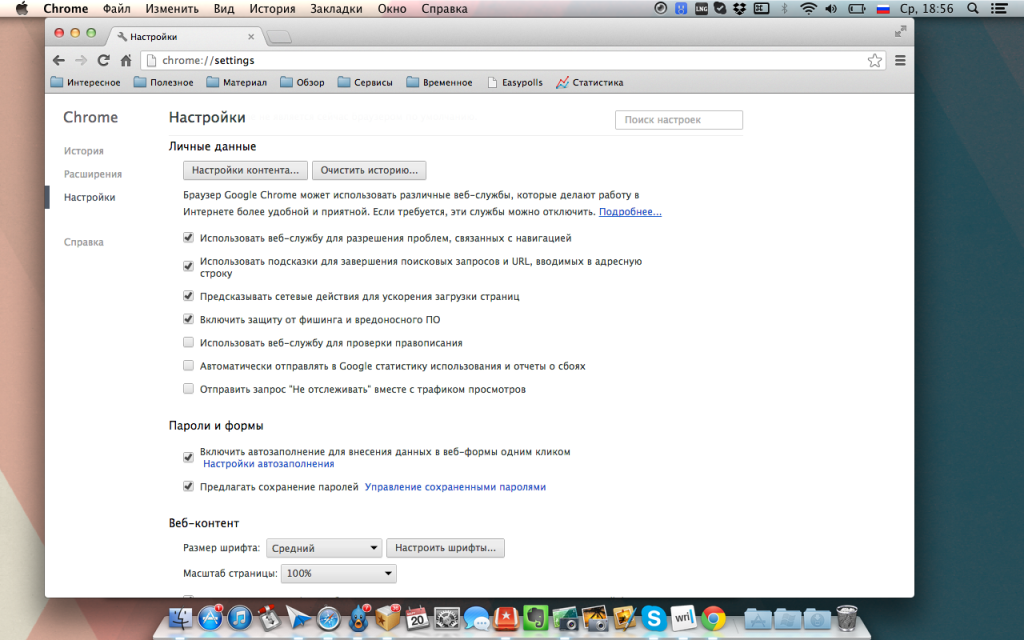Image resolution: width=1024 pixels, height=640 pixels.
Task: Launch Messages from the Dock
Action: coord(477,618)
